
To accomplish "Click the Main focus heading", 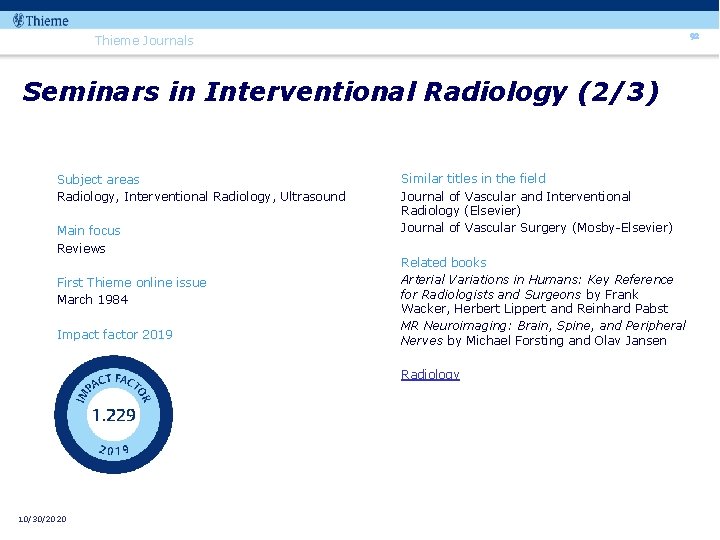I will pos(89,231).
